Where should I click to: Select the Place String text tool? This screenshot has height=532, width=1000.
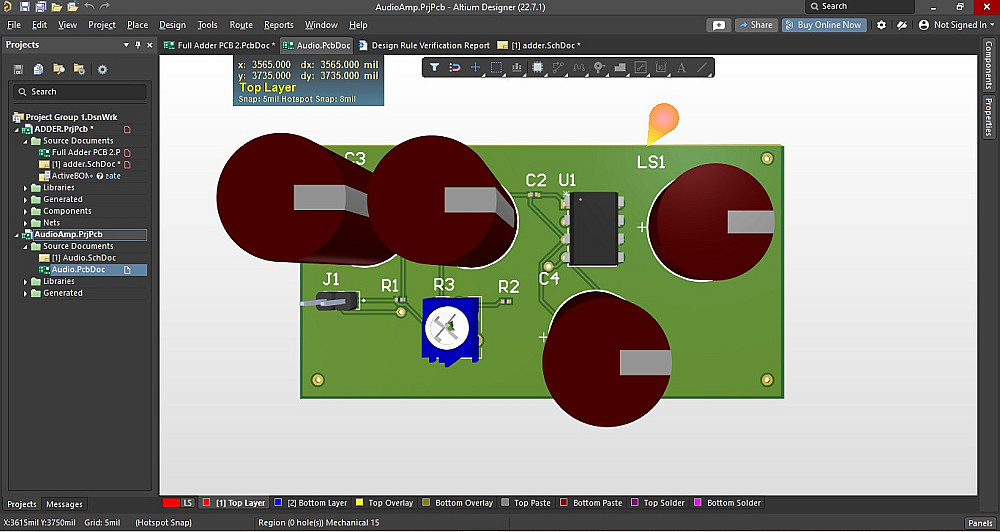(x=681, y=67)
